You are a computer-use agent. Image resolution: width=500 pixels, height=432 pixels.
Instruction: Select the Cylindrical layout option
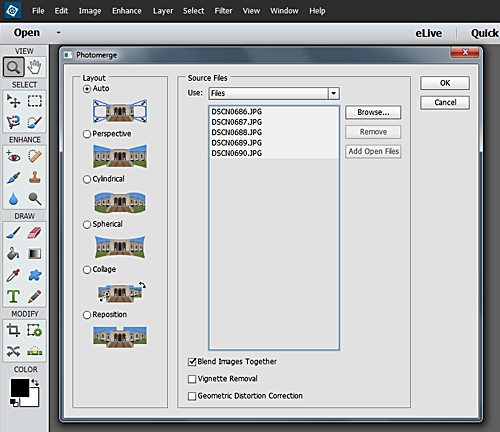(87, 179)
